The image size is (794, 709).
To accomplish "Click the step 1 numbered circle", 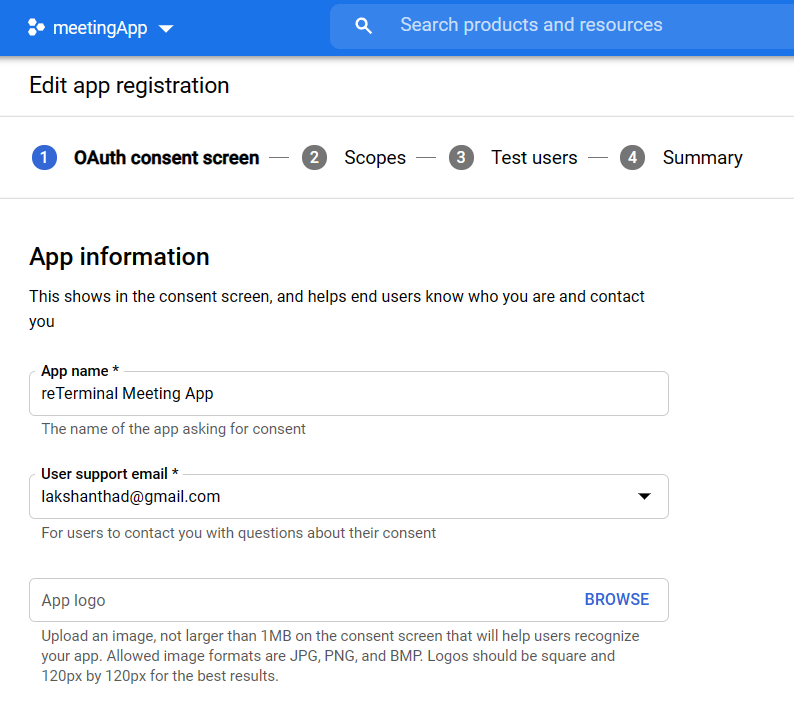I will tap(44, 158).
